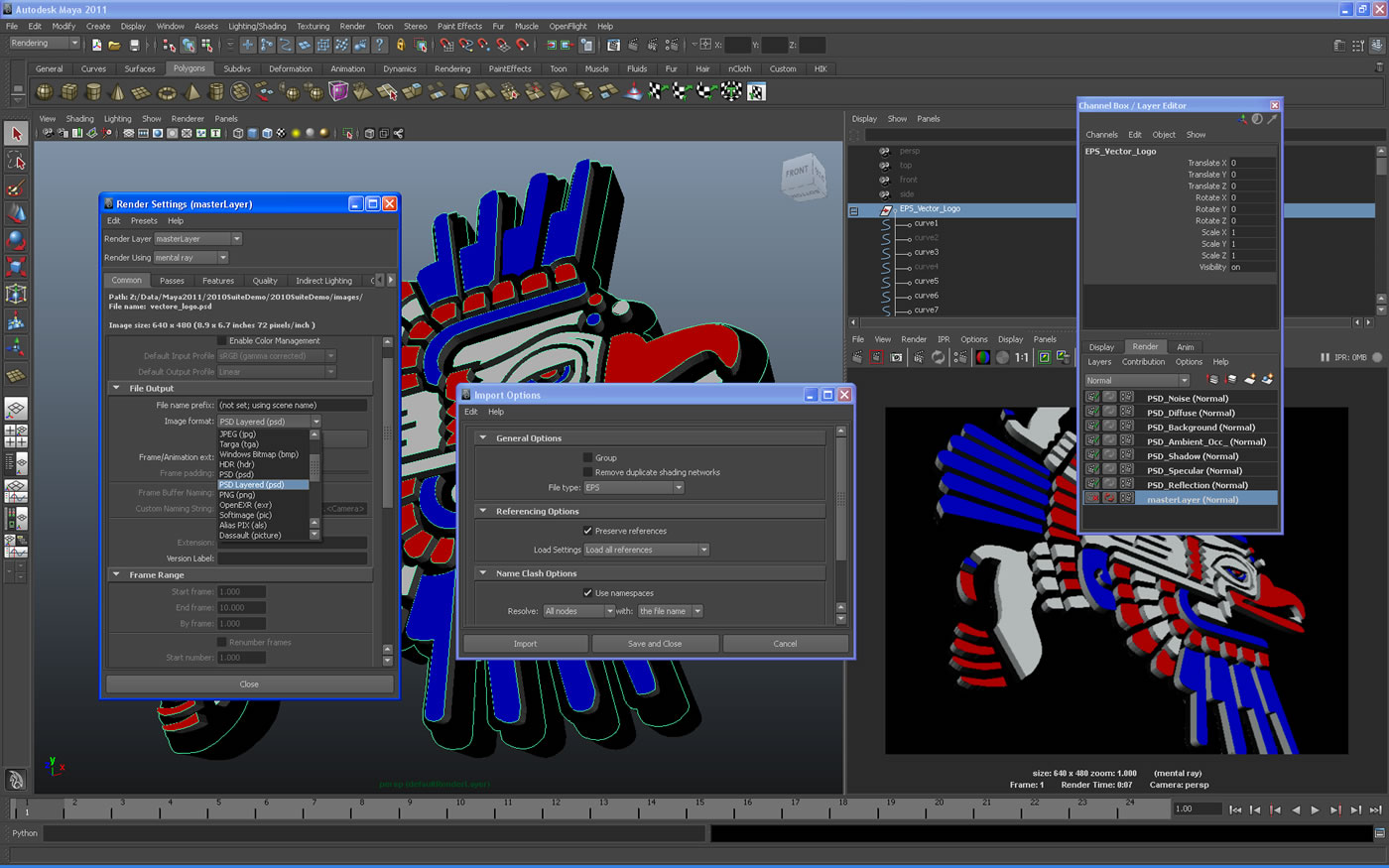
Task: Switch to the Passes tab
Action: coord(172,281)
